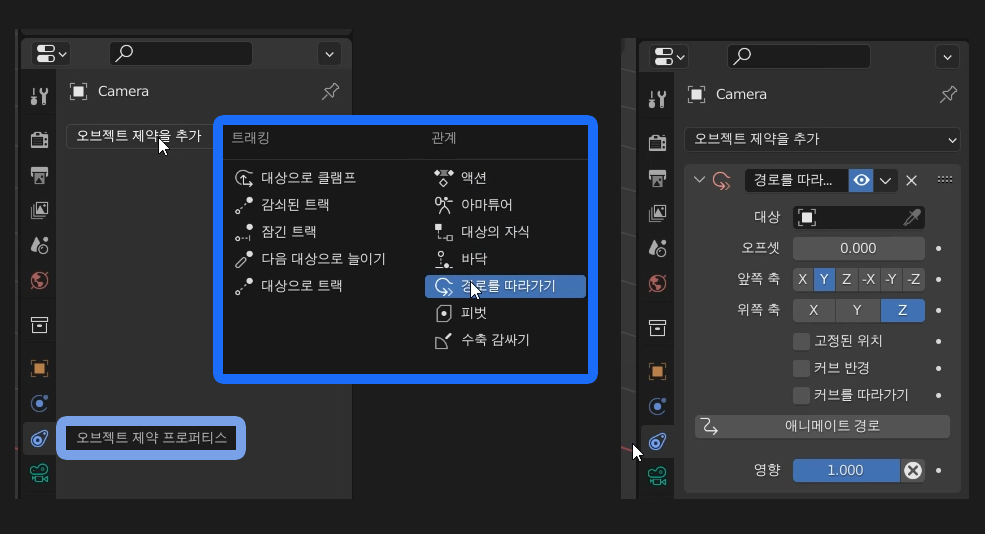Toggle constraint visibility eye icon
The image size is (985, 534).
(x=861, y=180)
